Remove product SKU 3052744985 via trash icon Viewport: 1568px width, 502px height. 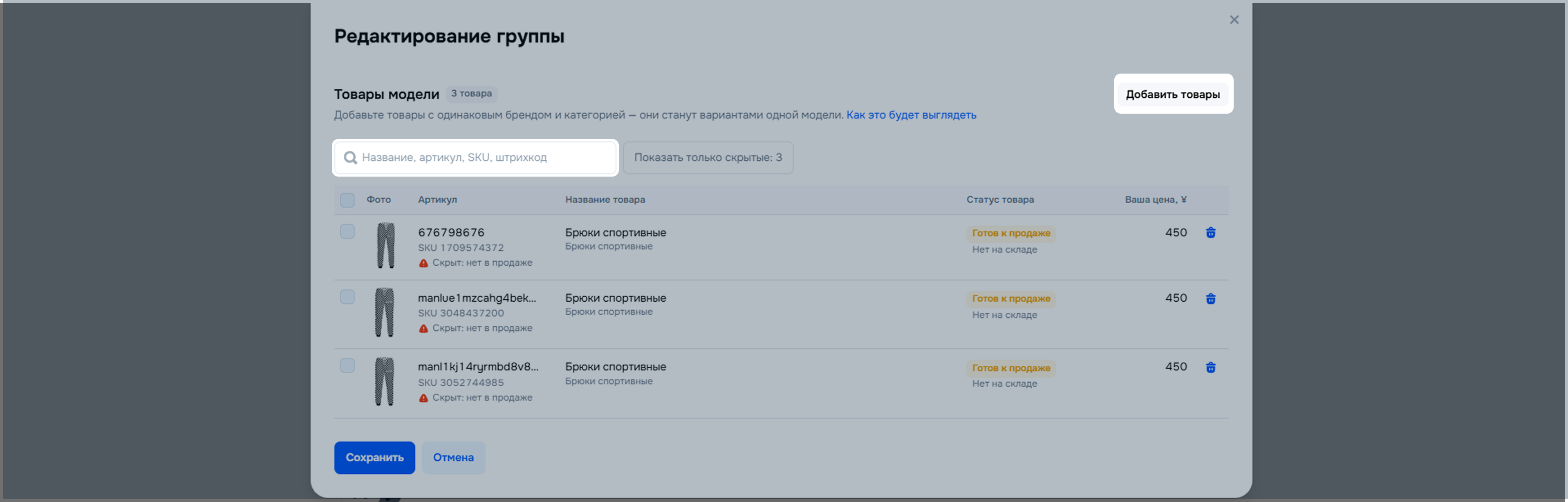(1210, 367)
